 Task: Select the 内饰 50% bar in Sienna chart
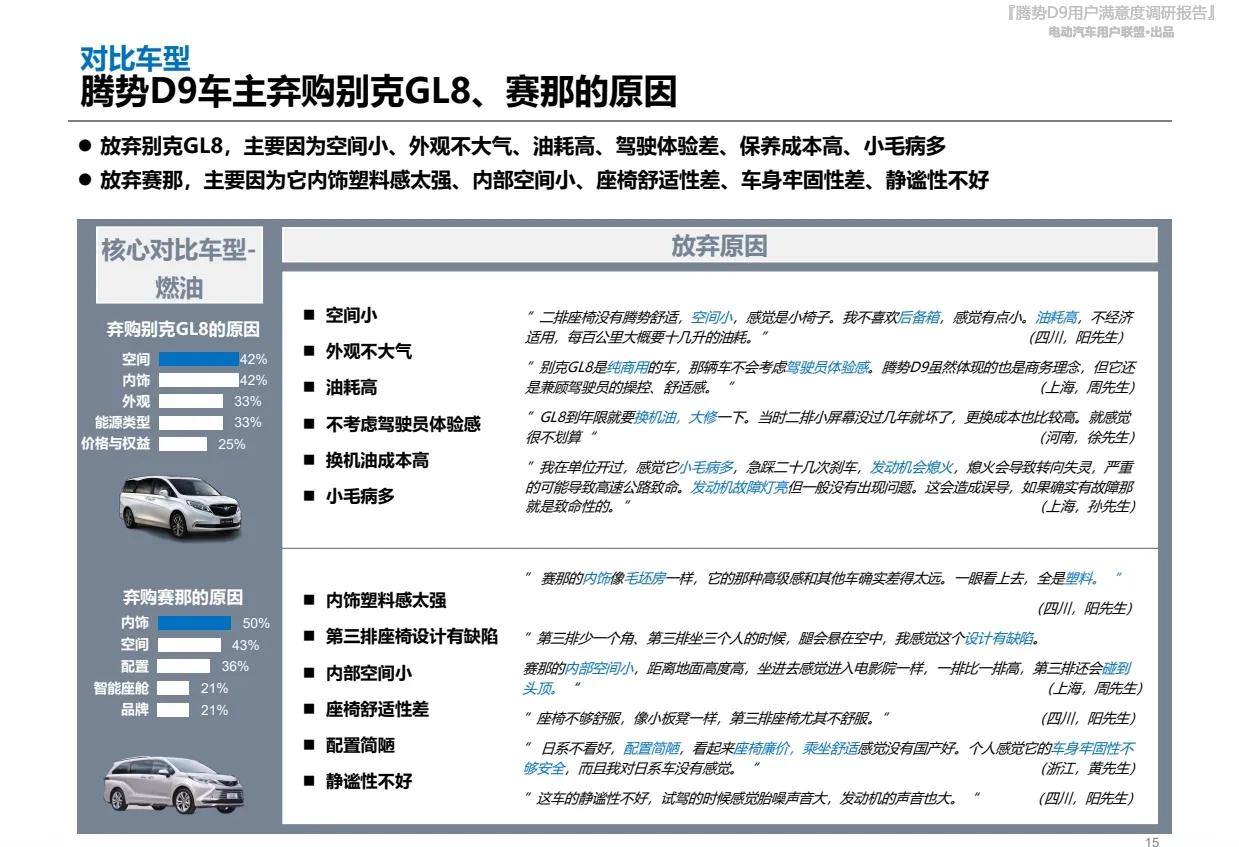tap(194, 623)
